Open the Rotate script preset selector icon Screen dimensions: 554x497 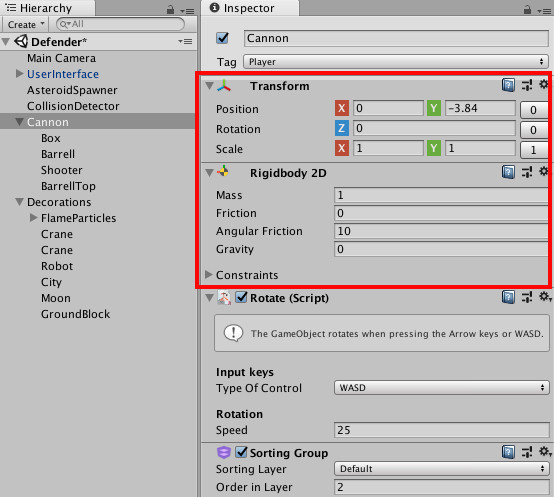(x=527, y=297)
